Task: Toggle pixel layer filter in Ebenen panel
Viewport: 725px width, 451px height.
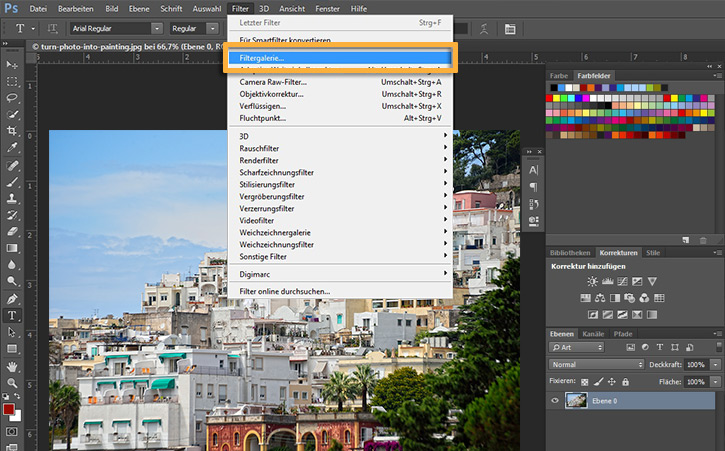Action: click(630, 347)
